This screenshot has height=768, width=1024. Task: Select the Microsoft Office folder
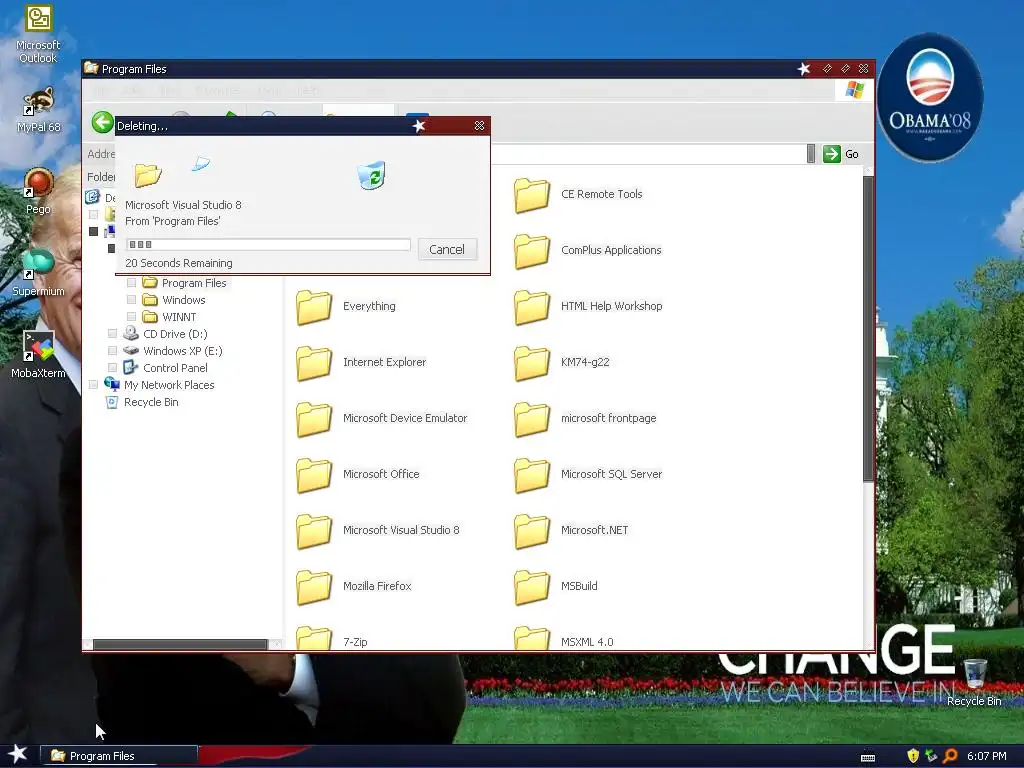(x=357, y=475)
